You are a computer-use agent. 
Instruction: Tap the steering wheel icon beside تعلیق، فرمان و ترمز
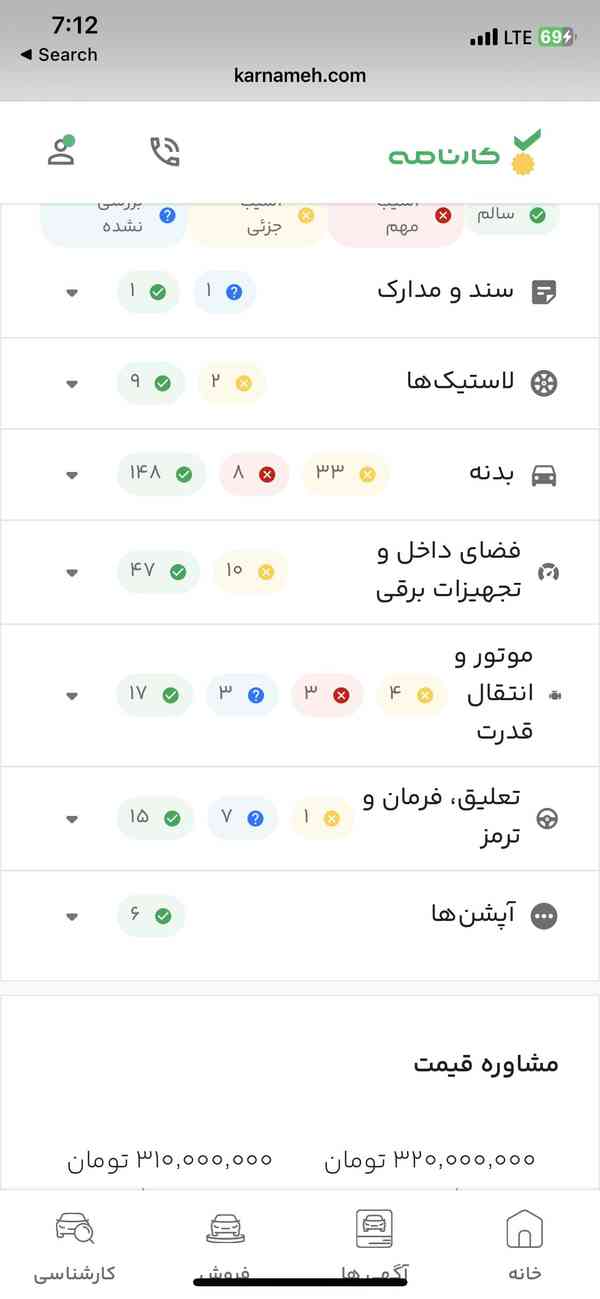coord(547,819)
